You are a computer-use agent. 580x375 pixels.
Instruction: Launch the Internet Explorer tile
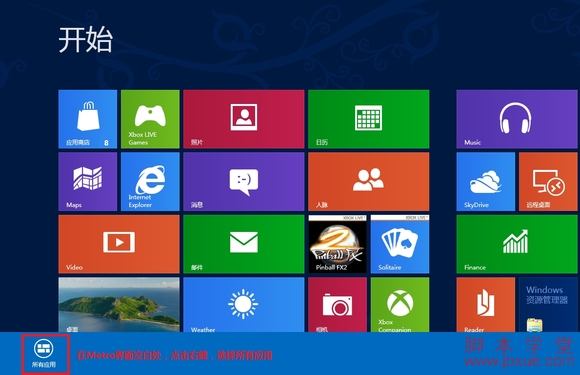point(150,182)
